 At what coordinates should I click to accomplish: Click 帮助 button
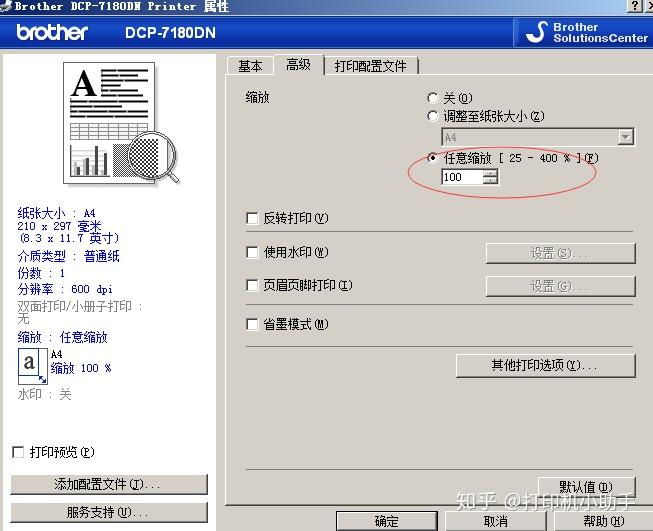[603, 521]
